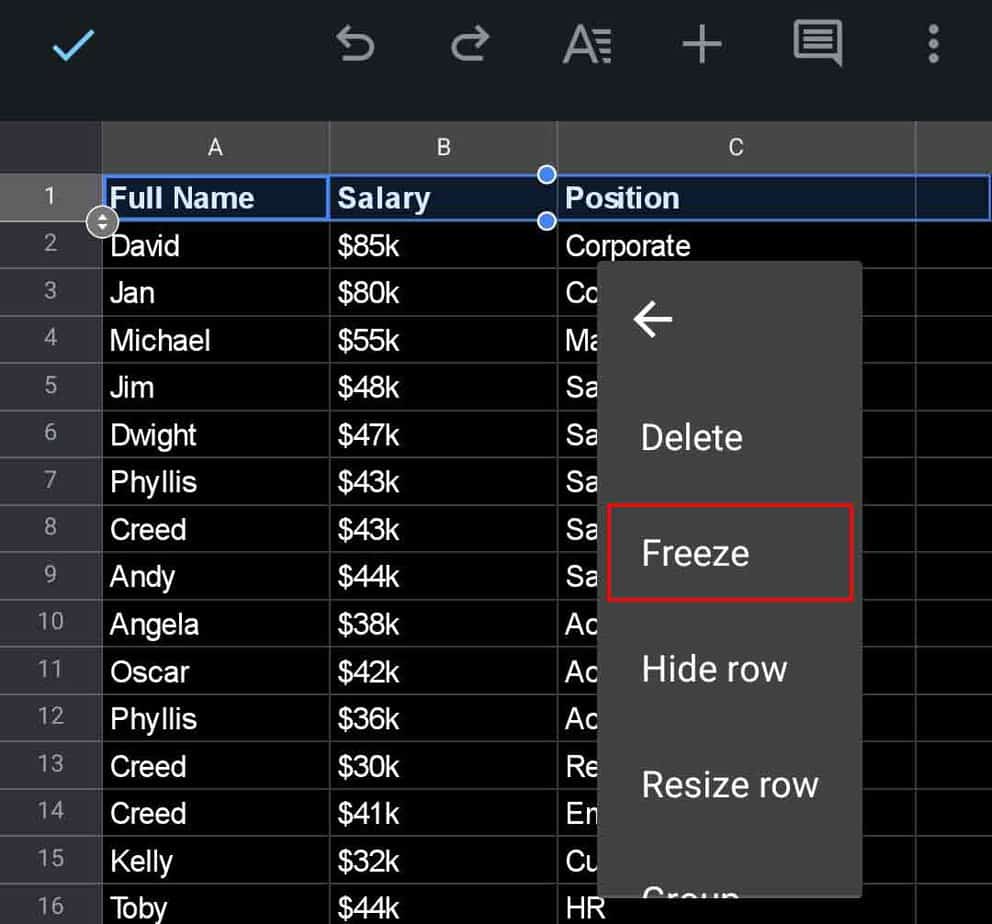Viewport: 992px width, 924px height.
Task: Choose Hide row from the menu
Action: 714,669
